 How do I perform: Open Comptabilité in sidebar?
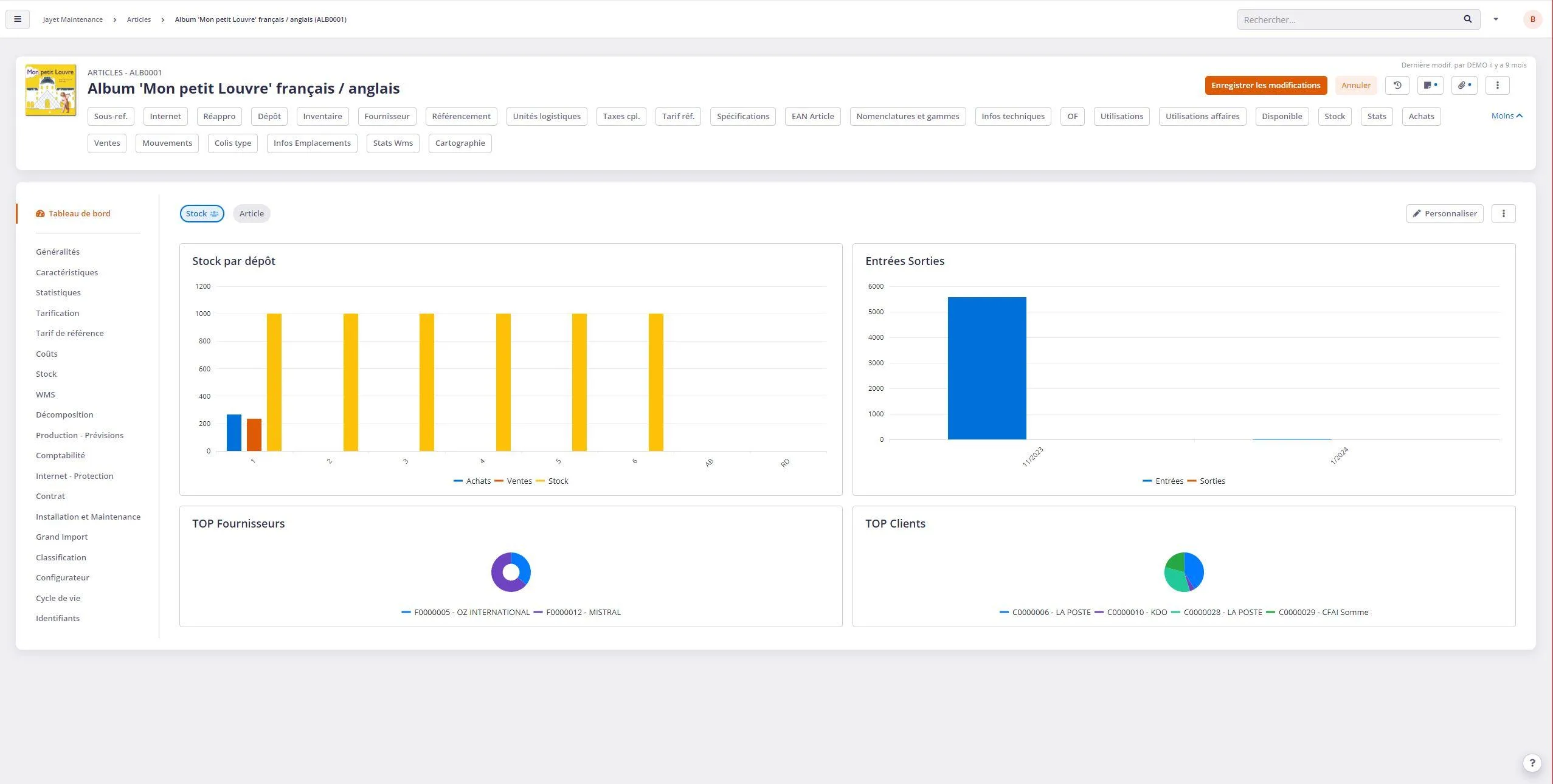(60, 455)
